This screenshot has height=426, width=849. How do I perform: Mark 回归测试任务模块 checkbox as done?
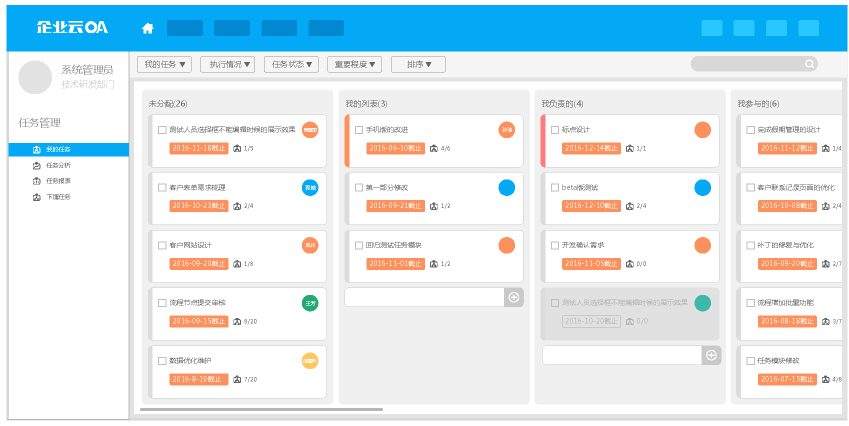pos(358,245)
